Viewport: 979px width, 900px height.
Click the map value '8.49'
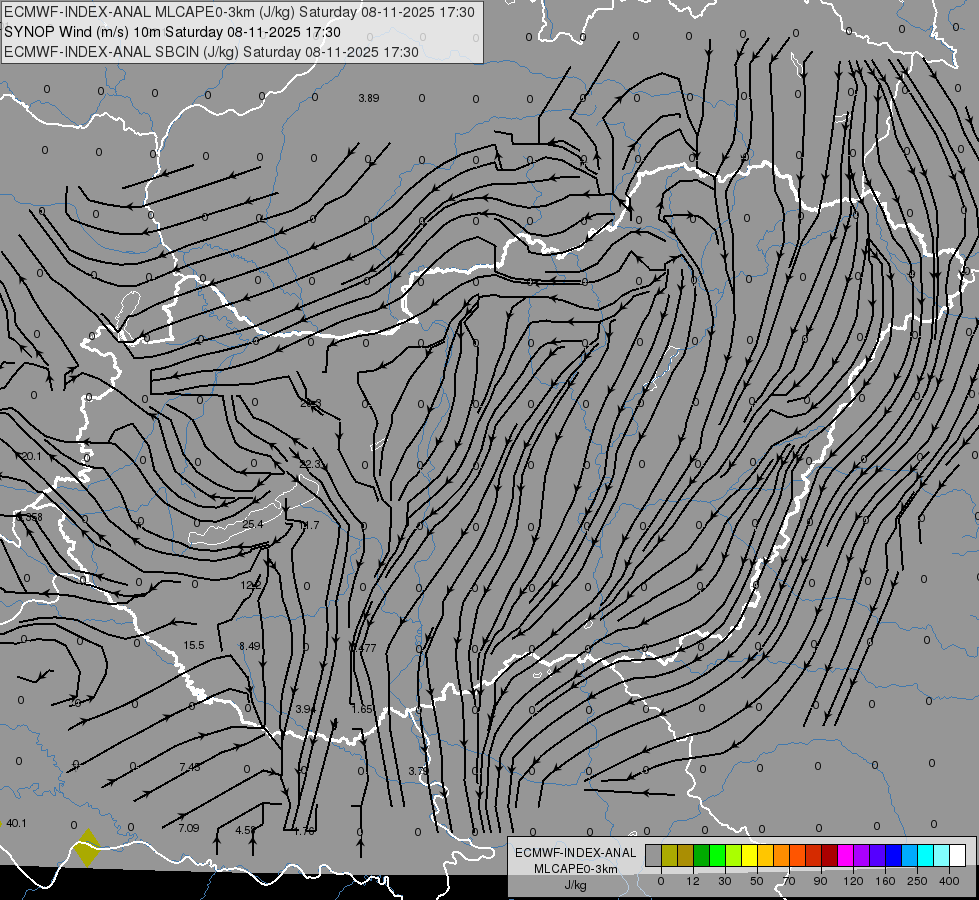point(250,646)
